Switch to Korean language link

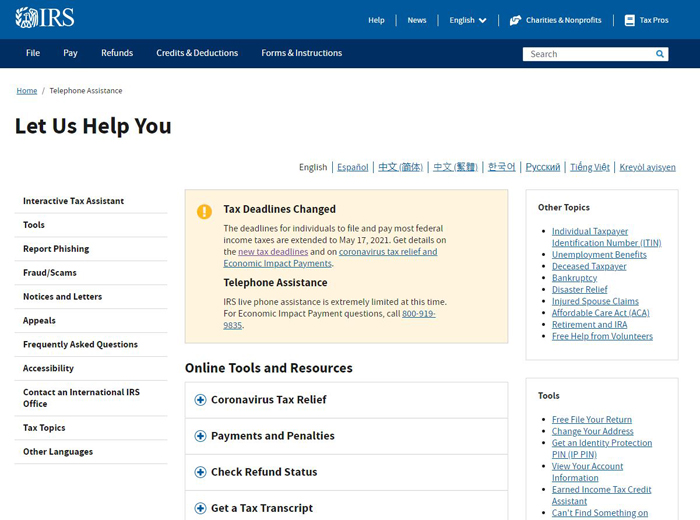pyautogui.click(x=502, y=167)
